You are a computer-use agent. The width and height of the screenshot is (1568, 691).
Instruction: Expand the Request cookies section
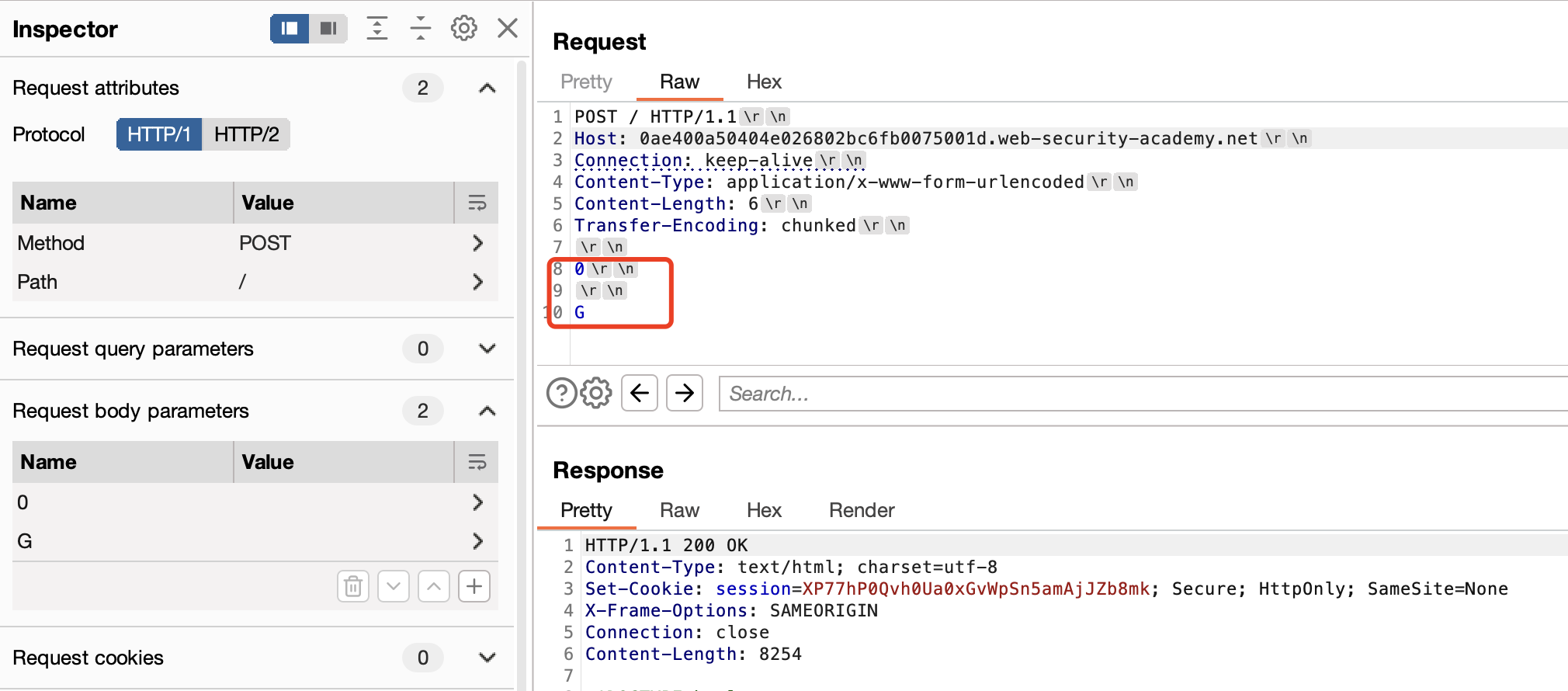487,658
